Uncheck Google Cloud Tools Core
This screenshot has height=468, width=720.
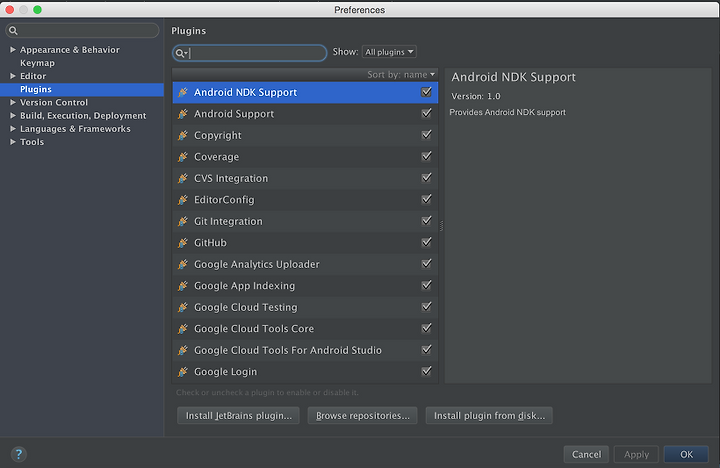427,328
